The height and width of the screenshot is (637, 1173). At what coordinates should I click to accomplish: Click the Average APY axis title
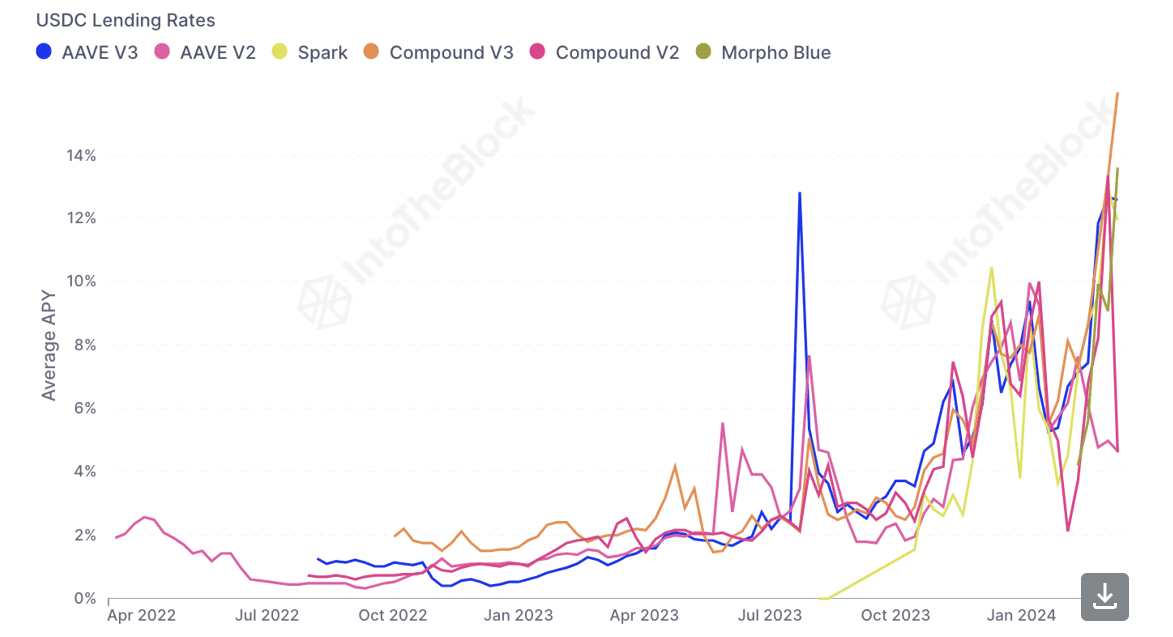pos(49,345)
